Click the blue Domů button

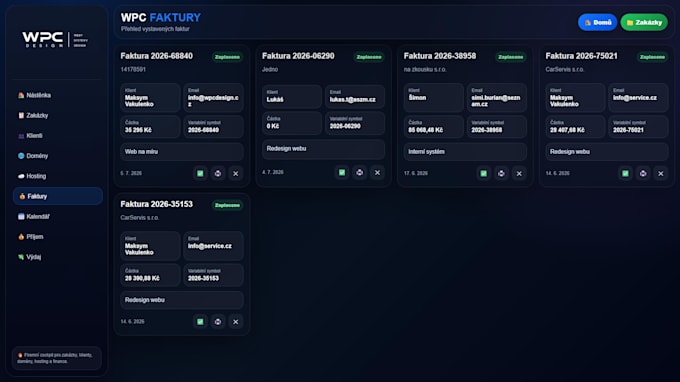click(x=597, y=22)
